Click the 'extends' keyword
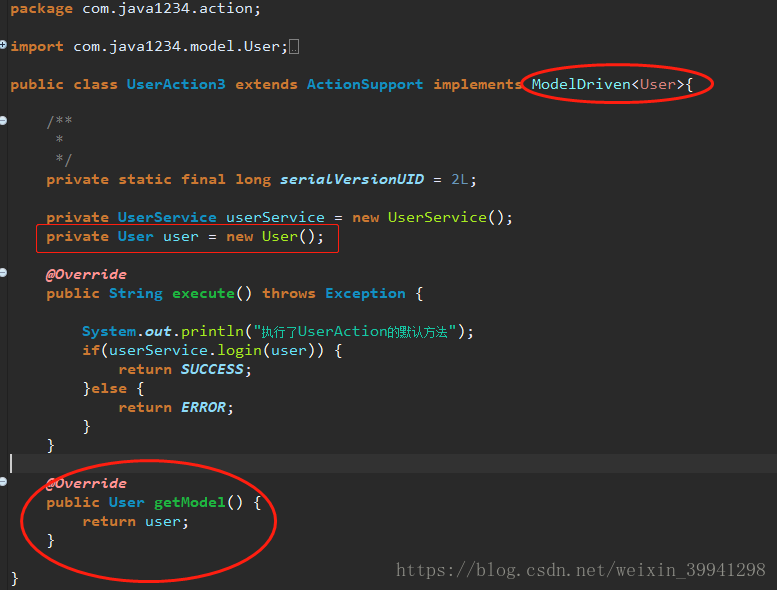The width and height of the screenshot is (777, 590). tap(266, 84)
